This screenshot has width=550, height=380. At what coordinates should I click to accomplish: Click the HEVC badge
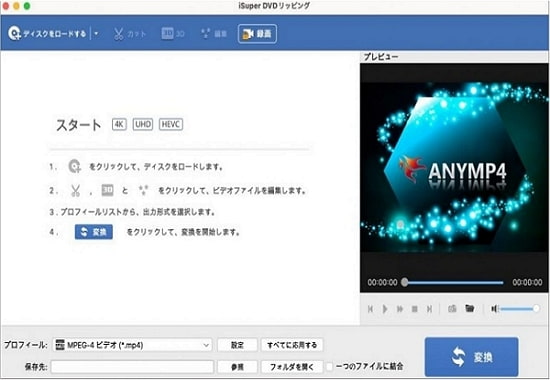coord(171,124)
